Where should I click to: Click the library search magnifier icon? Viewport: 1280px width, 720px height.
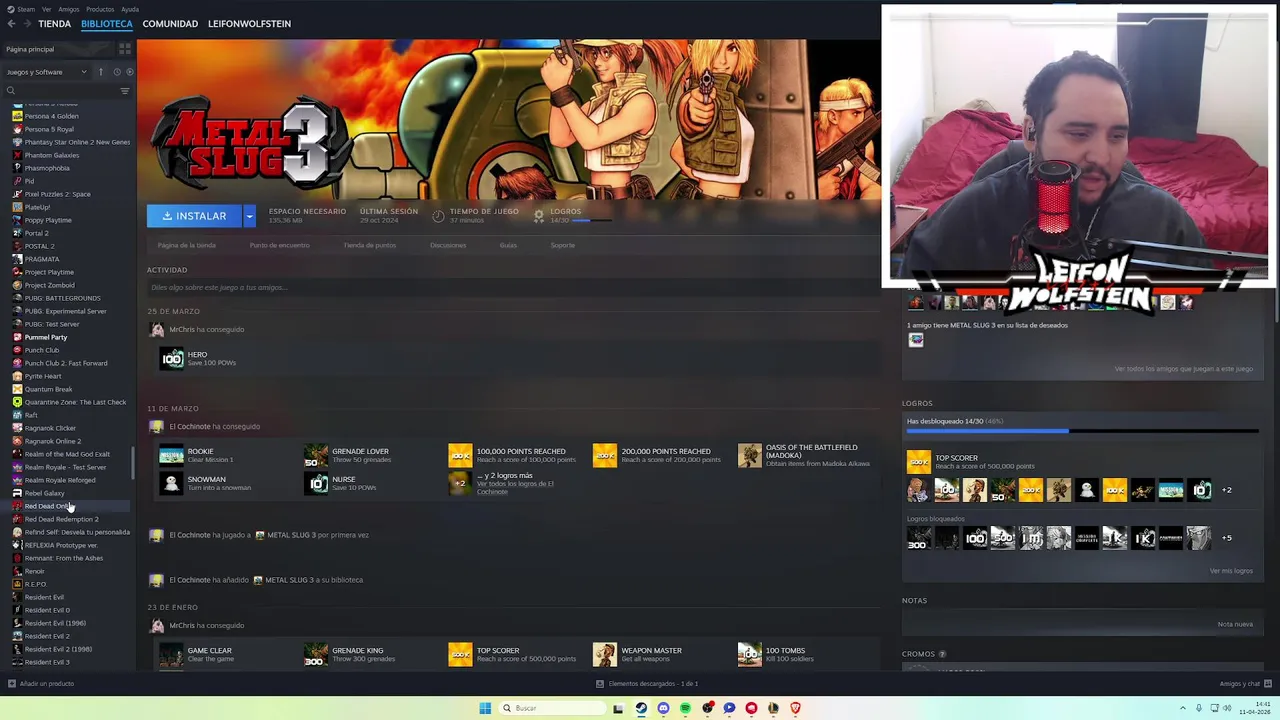point(11,91)
